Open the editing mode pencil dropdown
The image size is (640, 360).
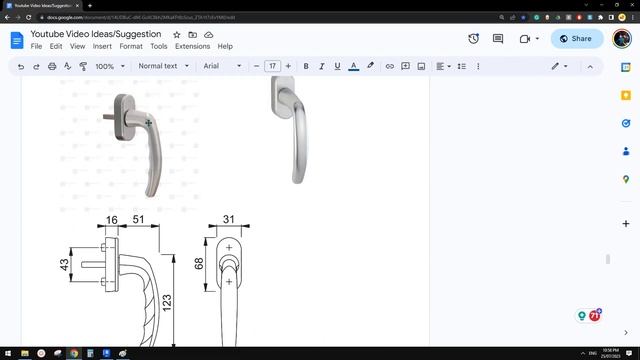click(x=559, y=66)
